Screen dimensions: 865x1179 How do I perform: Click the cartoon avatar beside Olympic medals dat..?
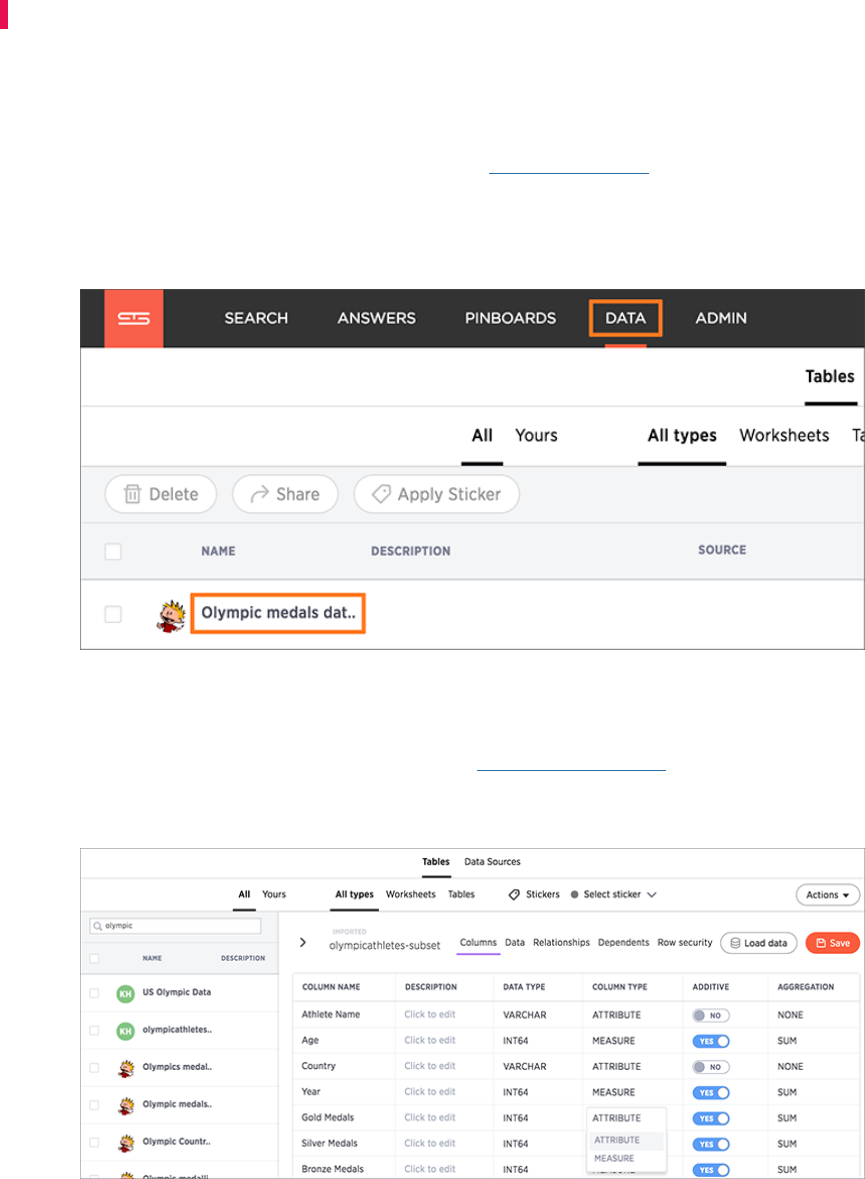(171, 615)
